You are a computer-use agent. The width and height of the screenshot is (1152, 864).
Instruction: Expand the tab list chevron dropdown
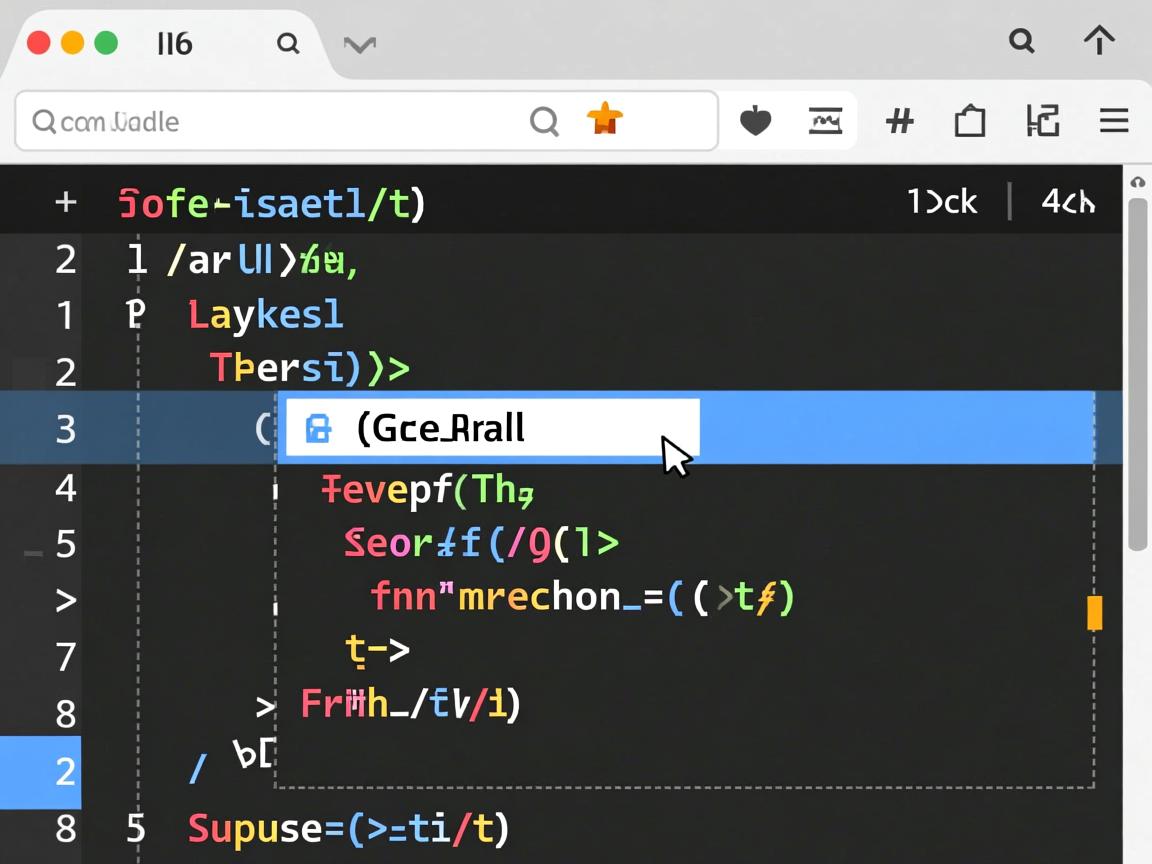tap(359, 45)
